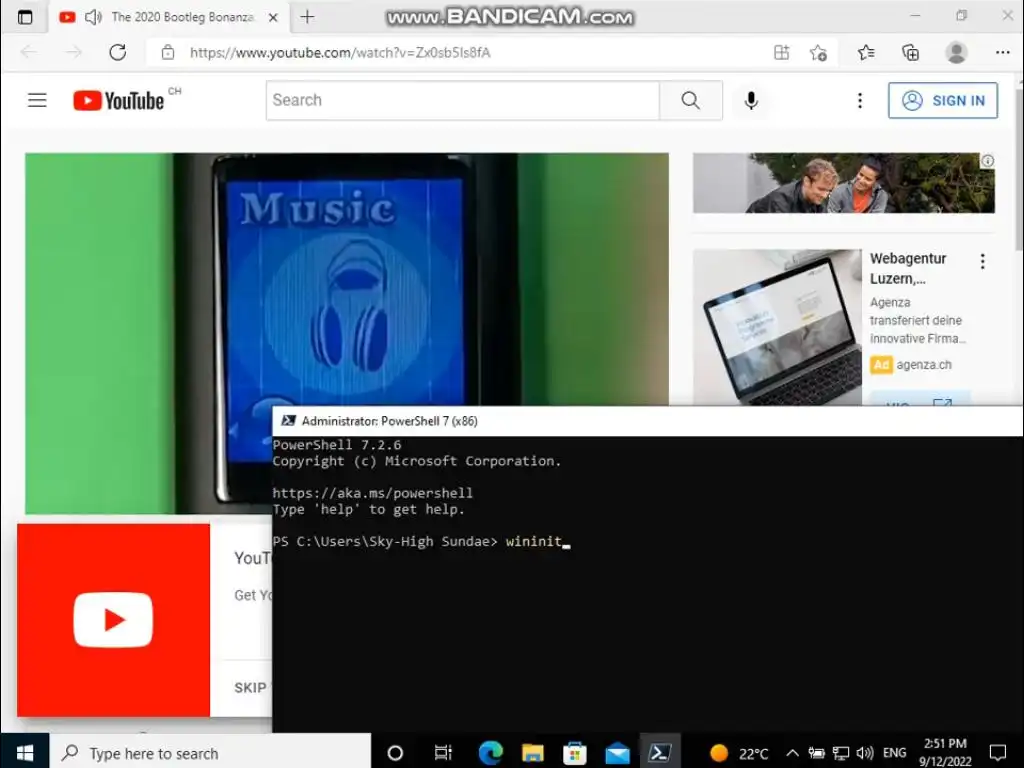
Task: Click PowerShell window title bar icon
Action: [288, 421]
